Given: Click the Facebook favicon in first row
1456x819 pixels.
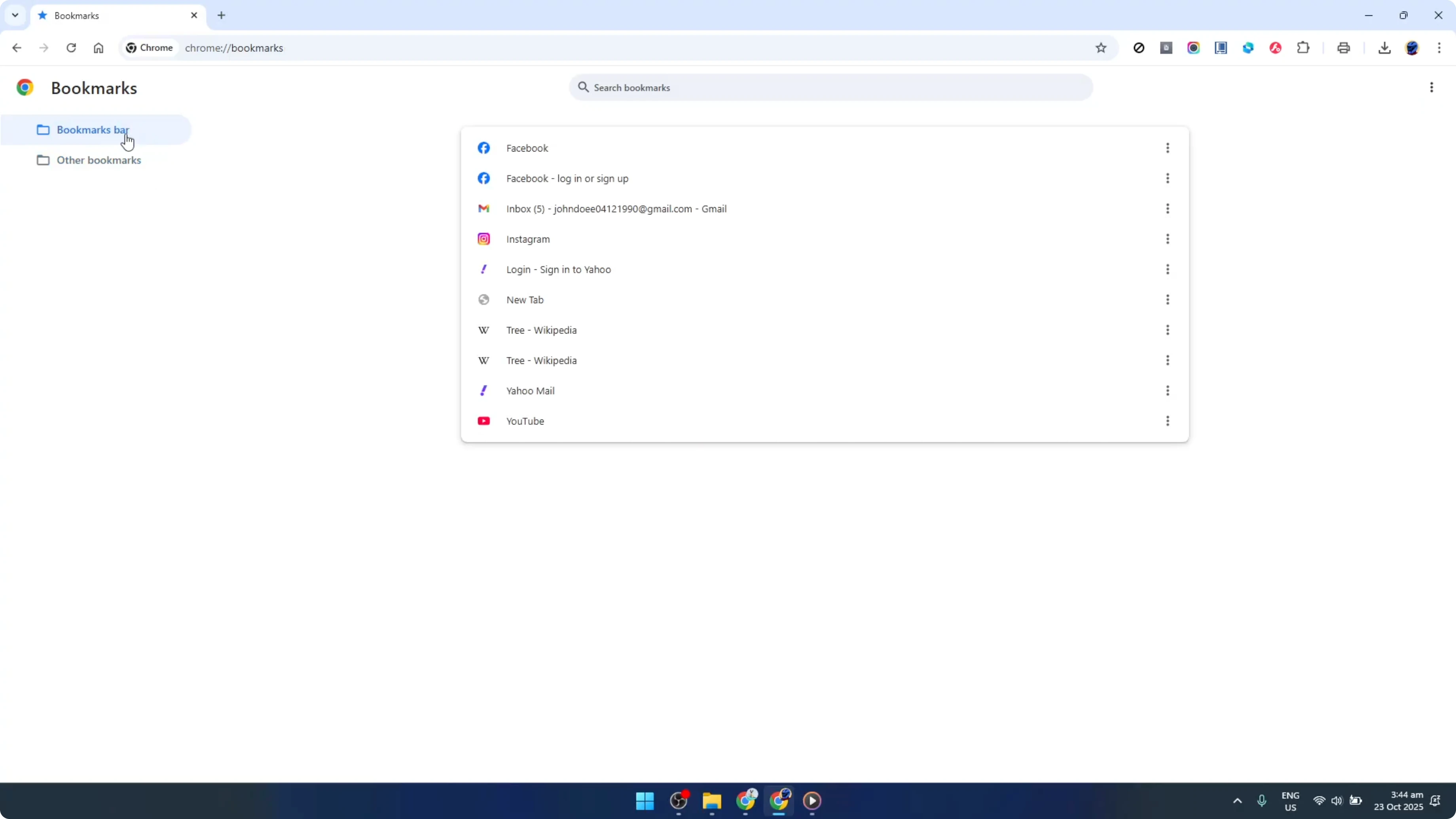Looking at the screenshot, I should 484,148.
